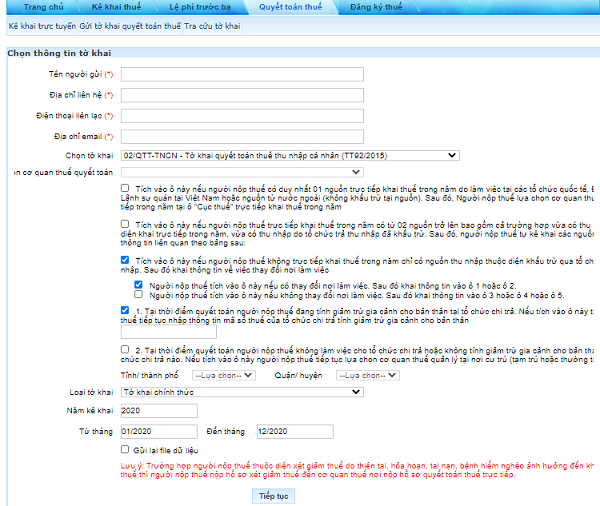
Task: Click the Năm kê khai field
Action: click(x=158, y=411)
